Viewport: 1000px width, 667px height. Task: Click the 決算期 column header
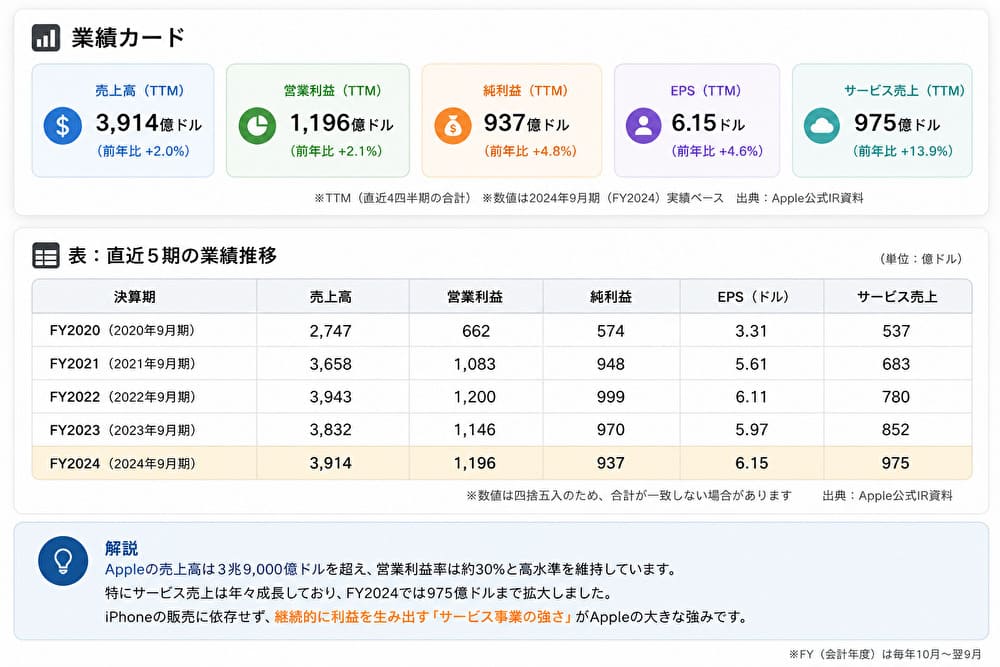pyautogui.click(x=135, y=297)
